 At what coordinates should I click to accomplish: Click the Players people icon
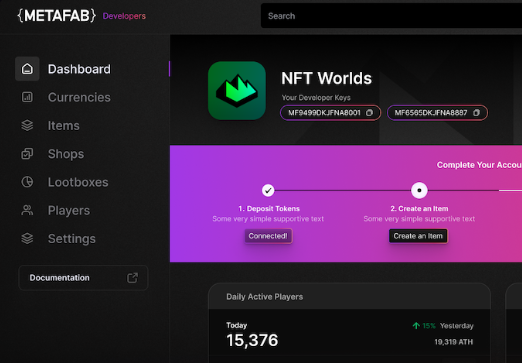pyautogui.click(x=27, y=210)
